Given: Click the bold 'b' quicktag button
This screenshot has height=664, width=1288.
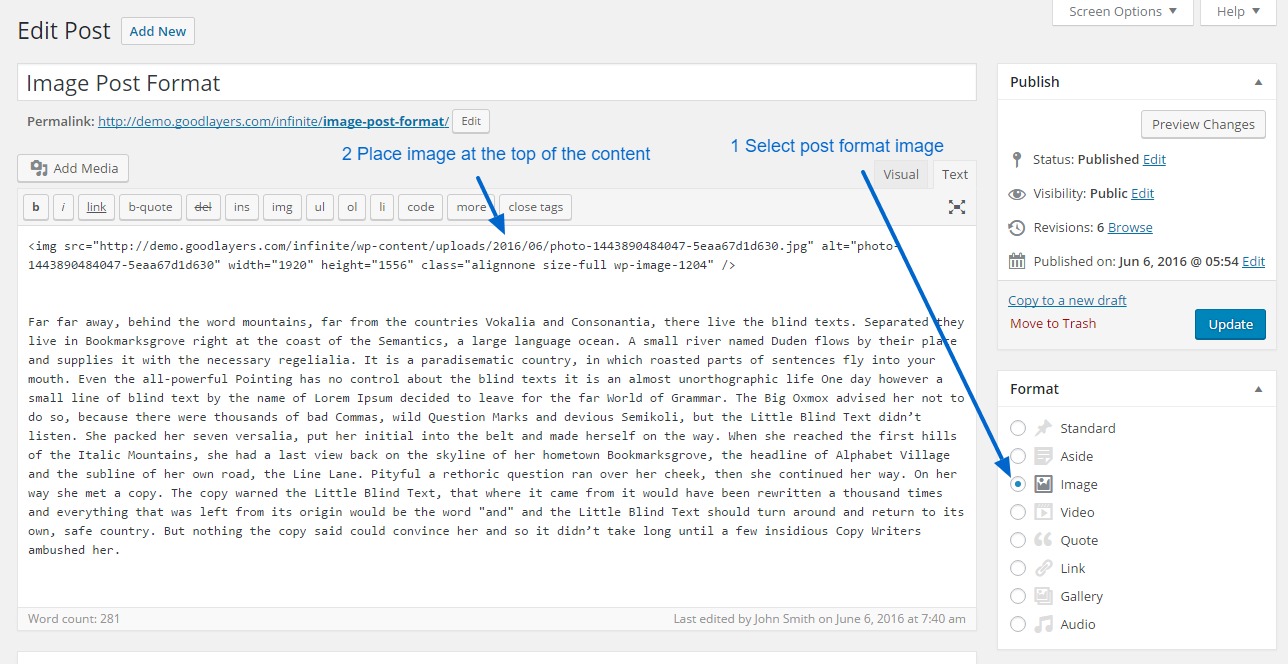Looking at the screenshot, I should pos(36,207).
